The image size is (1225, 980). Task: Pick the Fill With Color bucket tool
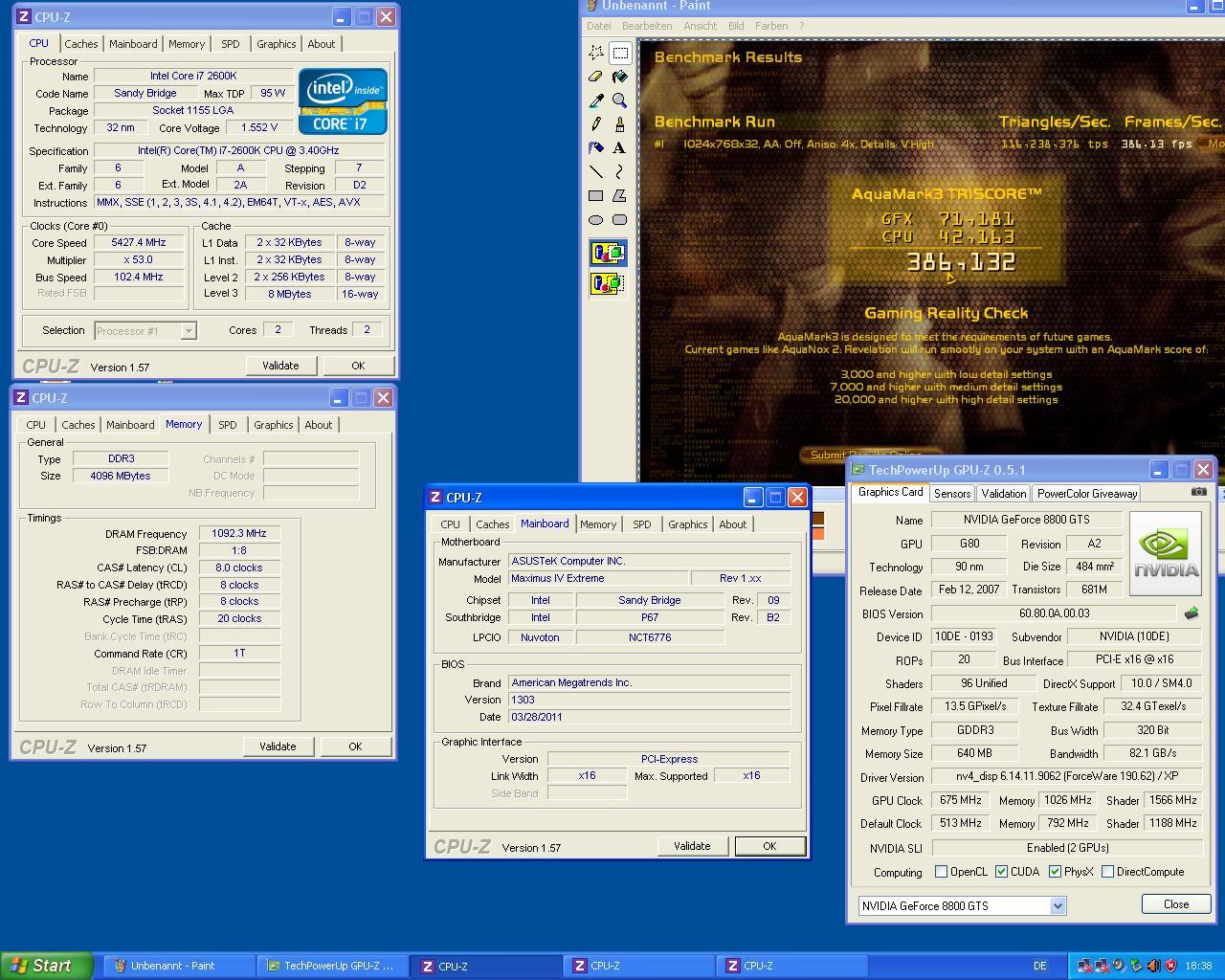(620, 77)
